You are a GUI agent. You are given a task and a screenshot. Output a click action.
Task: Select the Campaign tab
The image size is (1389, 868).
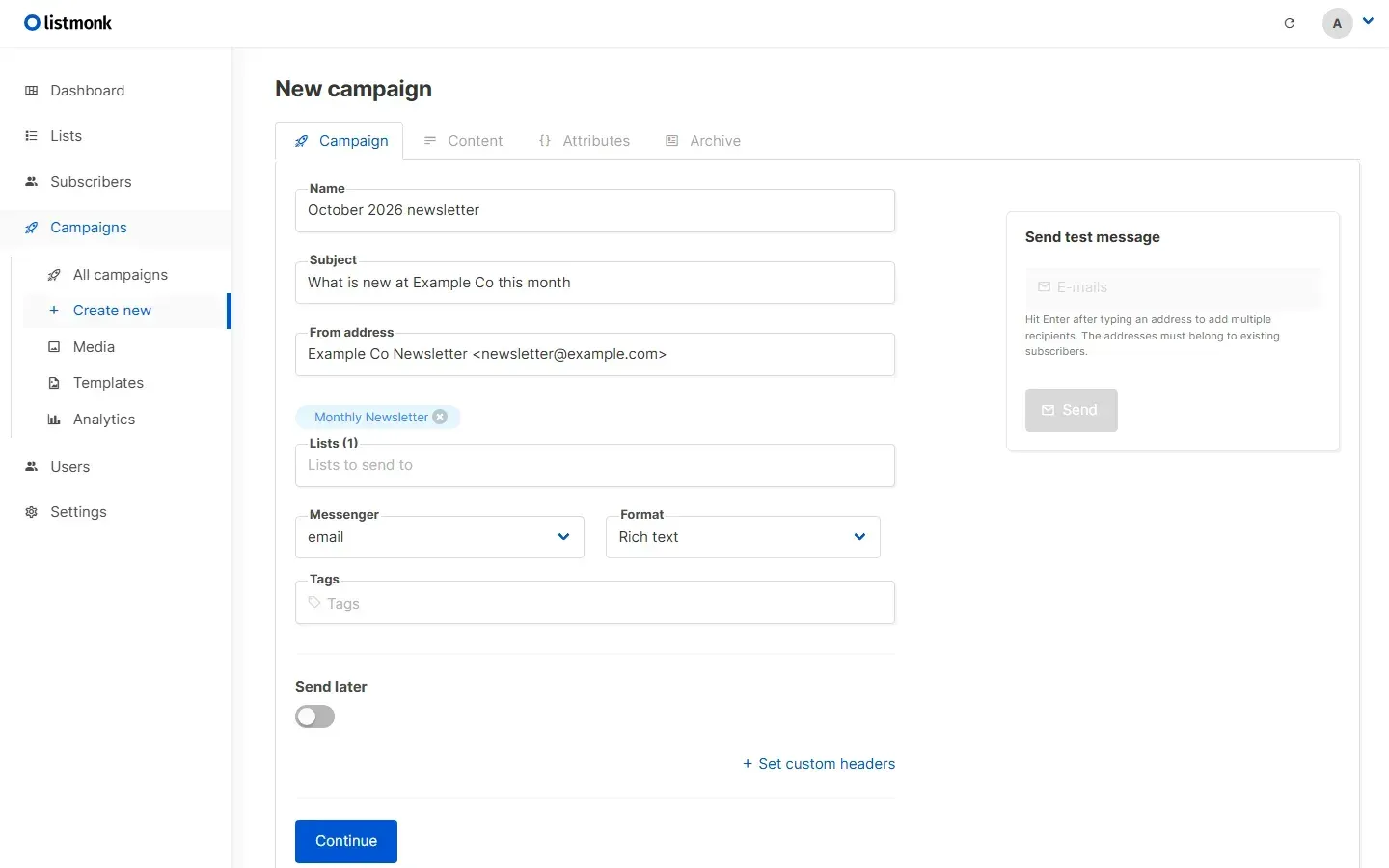pos(340,141)
